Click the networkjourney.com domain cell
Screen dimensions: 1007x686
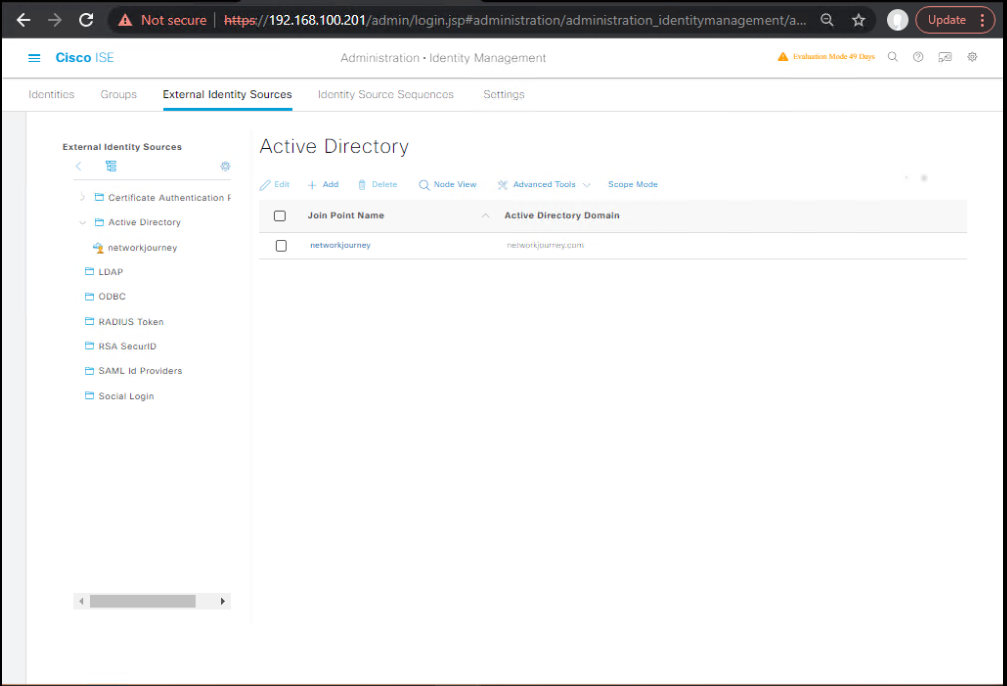point(545,245)
